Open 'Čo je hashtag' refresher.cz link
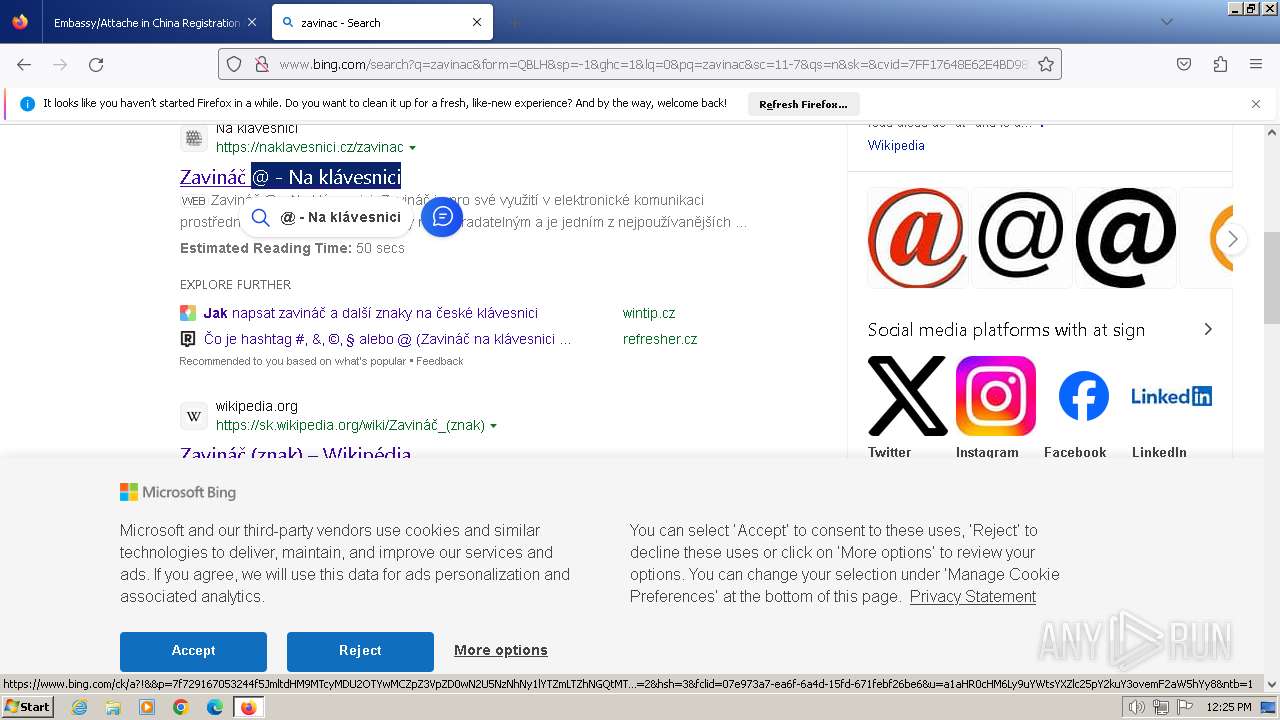This screenshot has height=720, width=1280. (388, 339)
